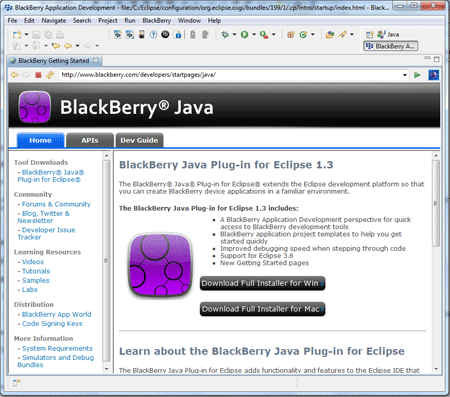Open the BlackBerry App World link

click(x=57, y=314)
